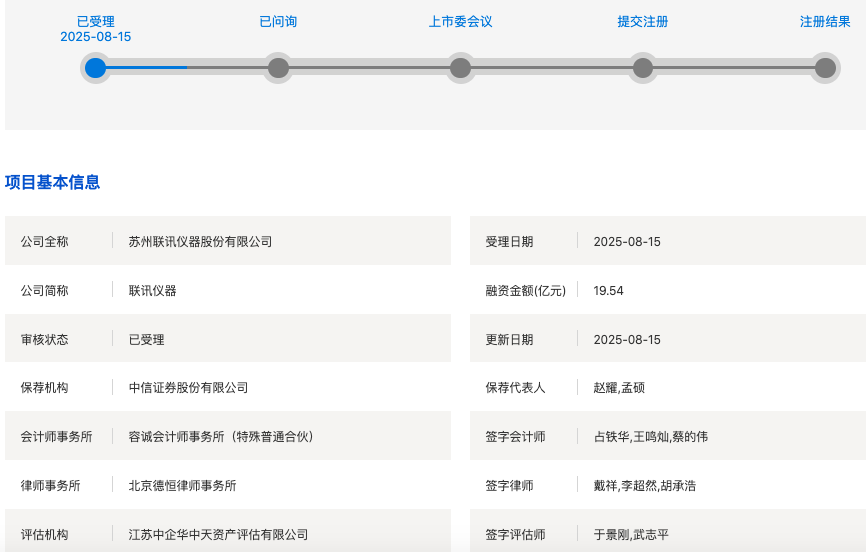The height and width of the screenshot is (552, 866).
Task: Click the 公司简称 field label
Action: pyautogui.click(x=44, y=291)
